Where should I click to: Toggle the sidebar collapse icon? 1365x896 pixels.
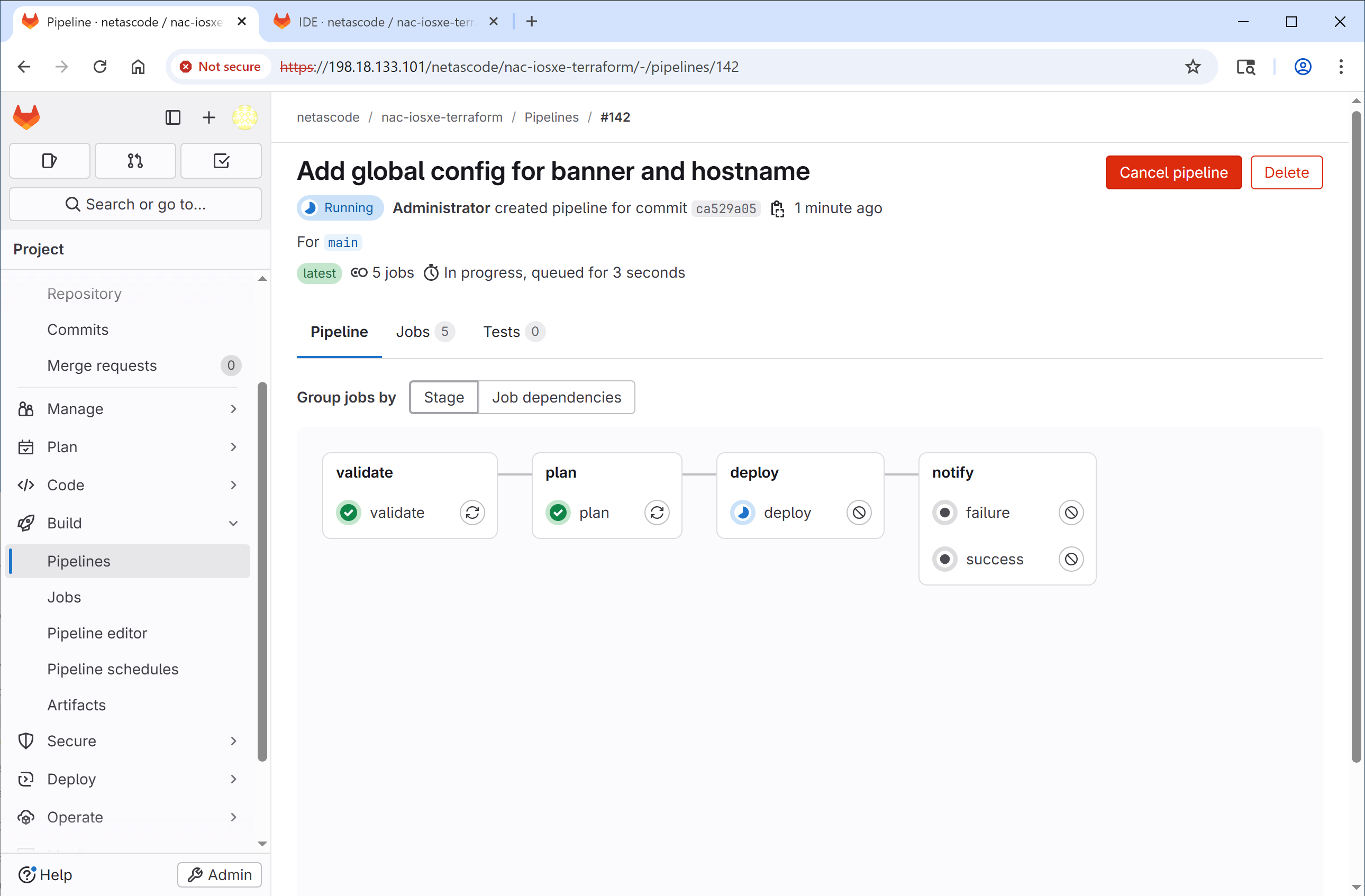click(172, 117)
